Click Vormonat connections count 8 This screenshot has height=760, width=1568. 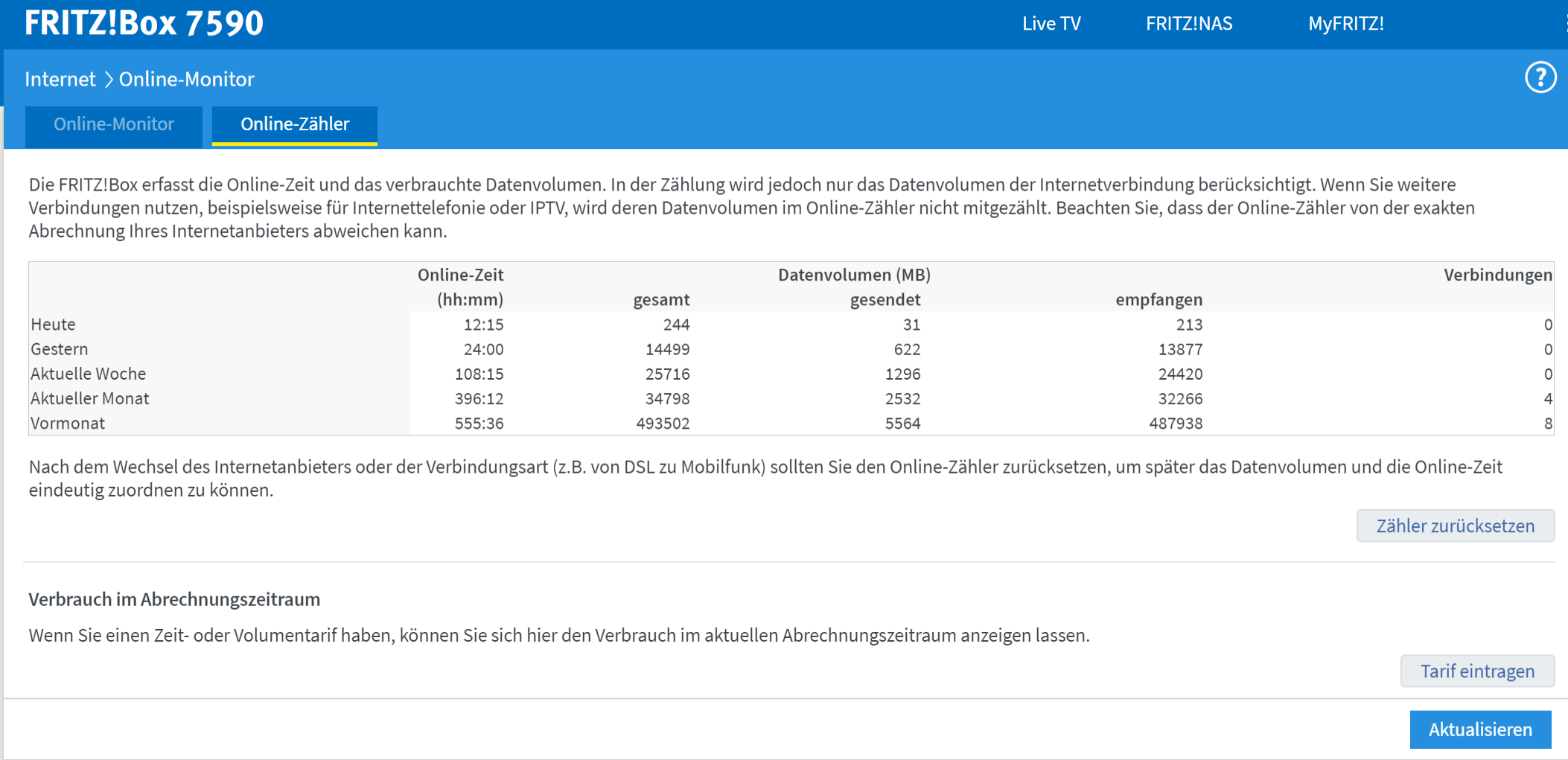point(1548,423)
